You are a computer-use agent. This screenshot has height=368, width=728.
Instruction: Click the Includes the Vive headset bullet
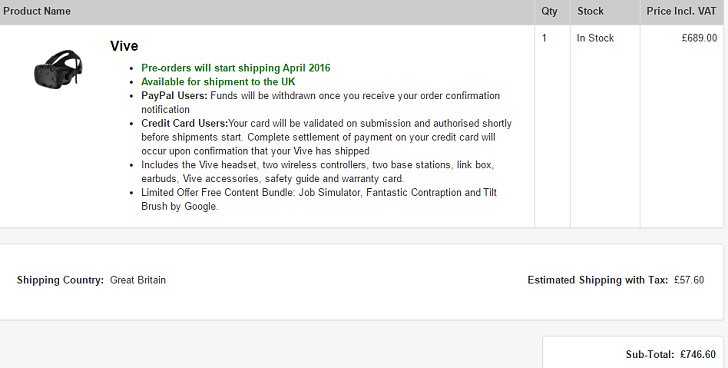point(318,171)
